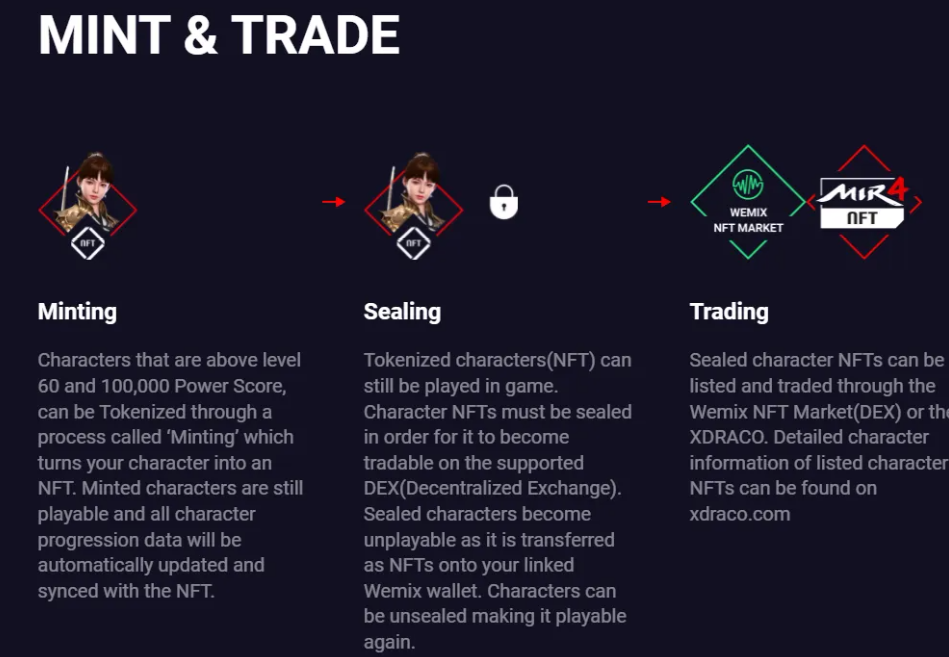Click the Sealing section title
Viewport: 949px width, 657px height.
click(x=402, y=312)
